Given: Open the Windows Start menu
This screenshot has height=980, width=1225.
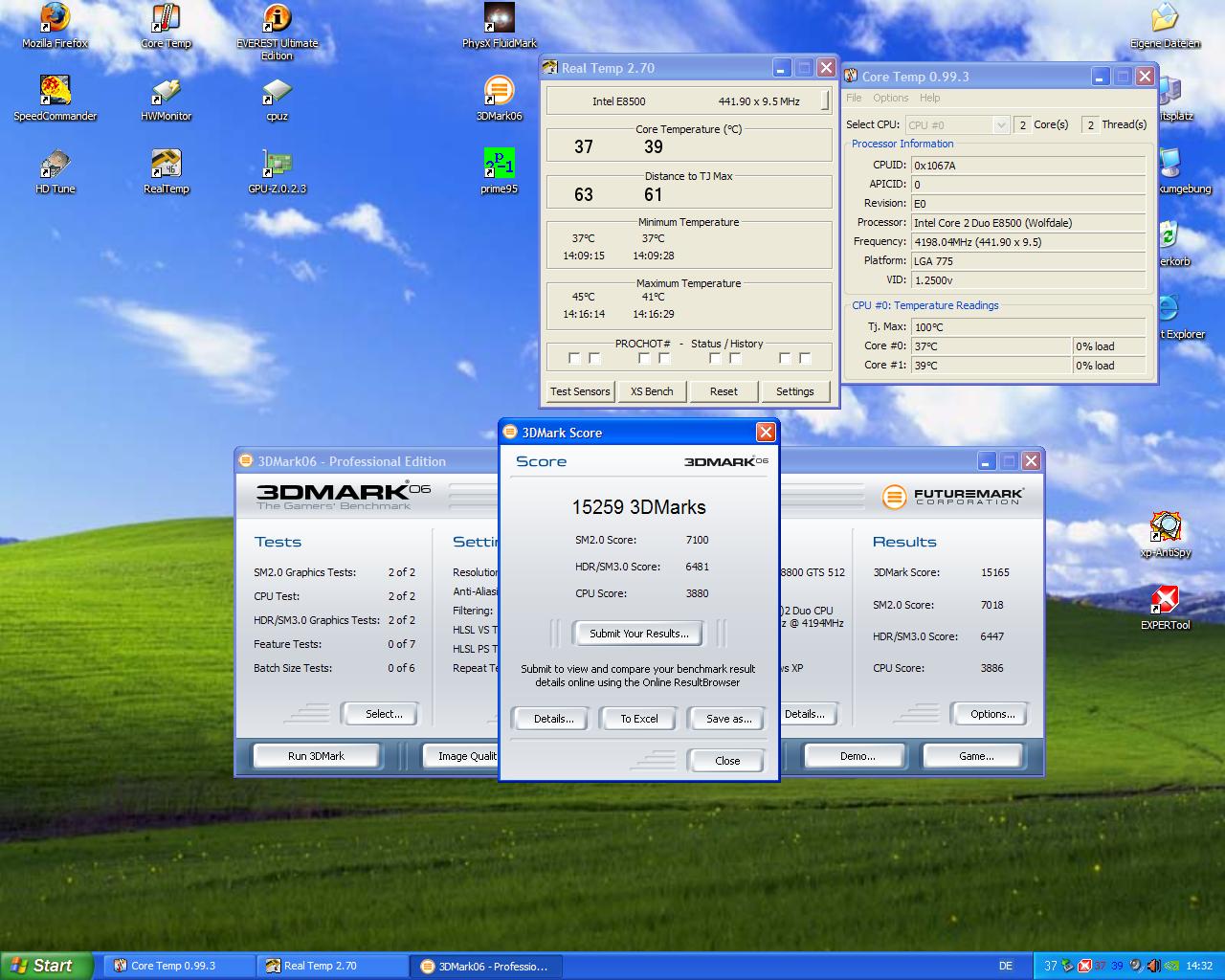Looking at the screenshot, I should point(46,966).
